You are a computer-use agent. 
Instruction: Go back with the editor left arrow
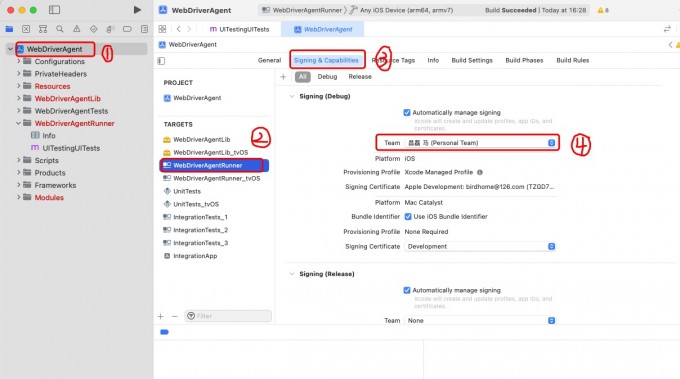179,29
